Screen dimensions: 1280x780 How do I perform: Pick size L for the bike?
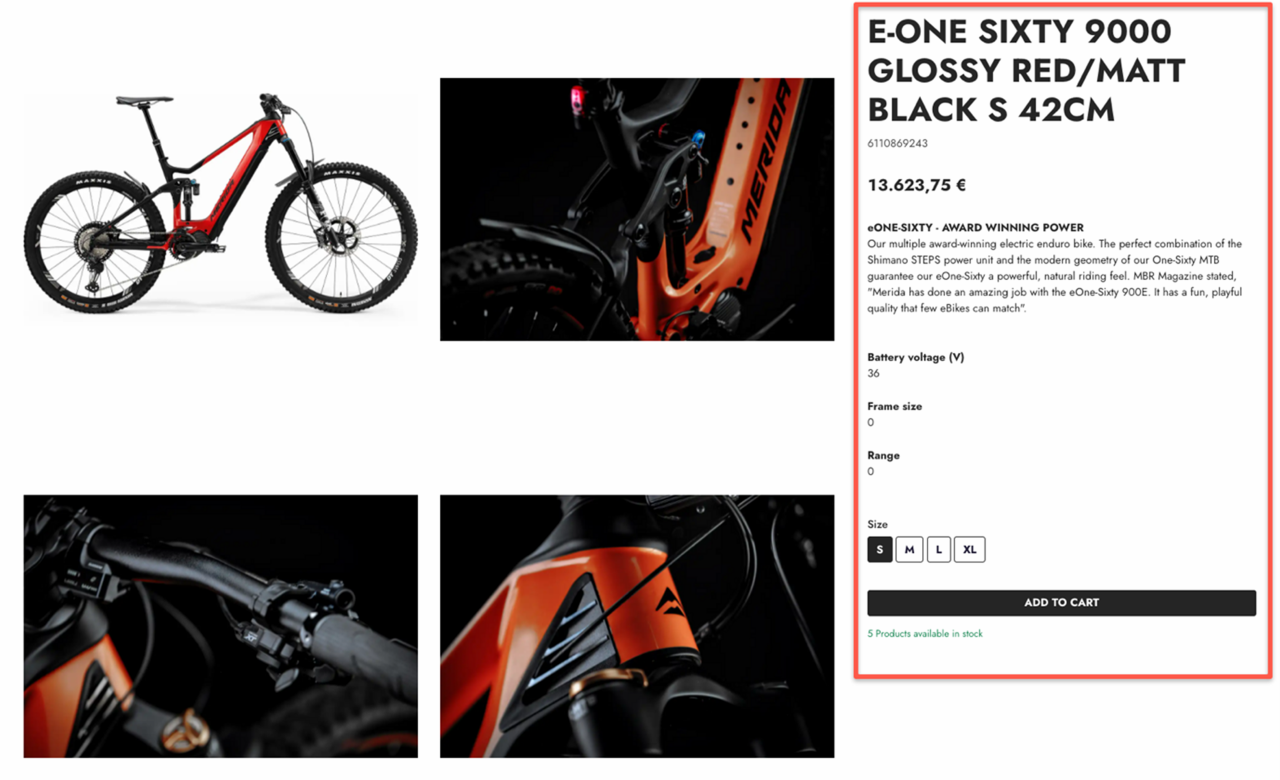[x=938, y=549]
